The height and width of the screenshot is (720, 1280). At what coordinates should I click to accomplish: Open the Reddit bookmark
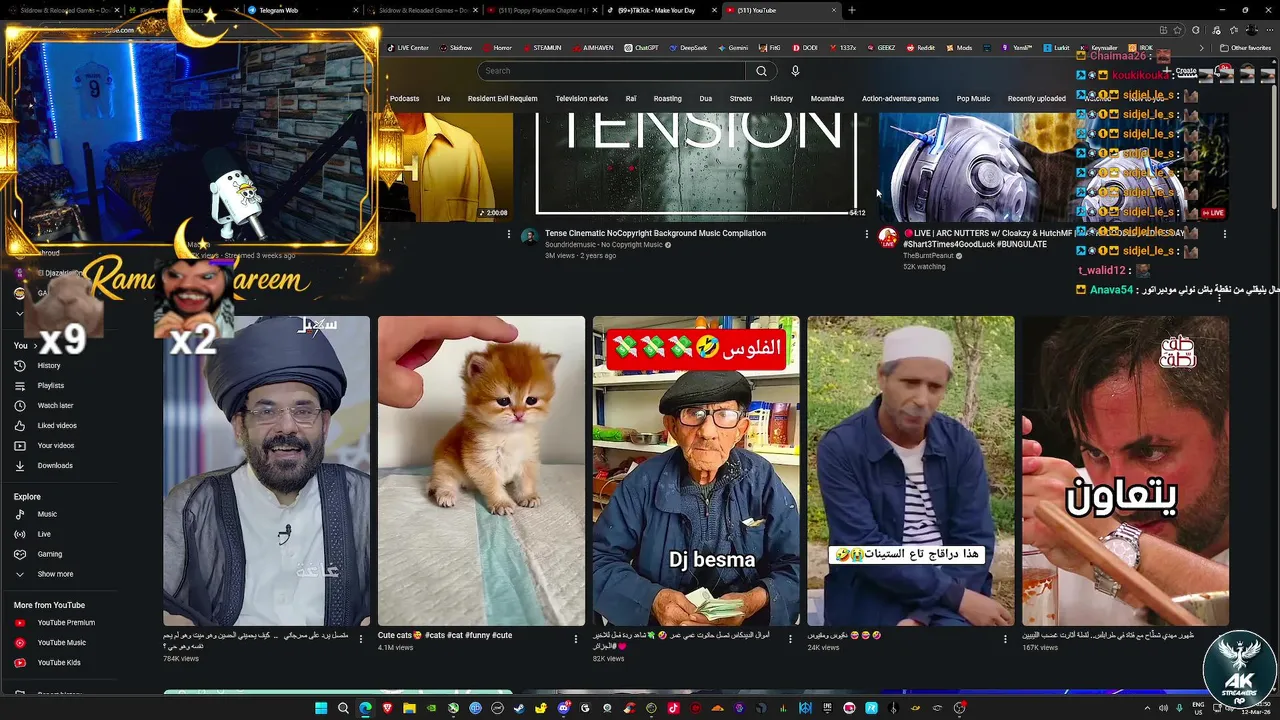920,47
